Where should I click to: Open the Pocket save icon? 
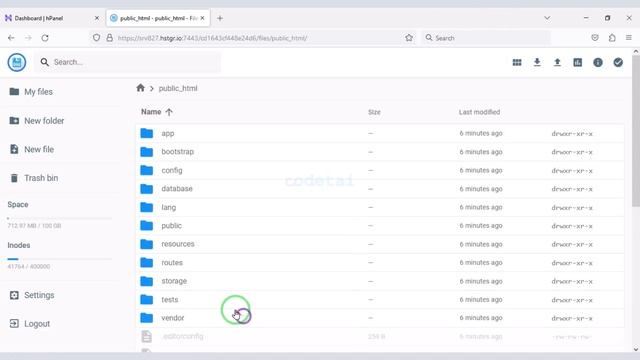(x=595, y=38)
